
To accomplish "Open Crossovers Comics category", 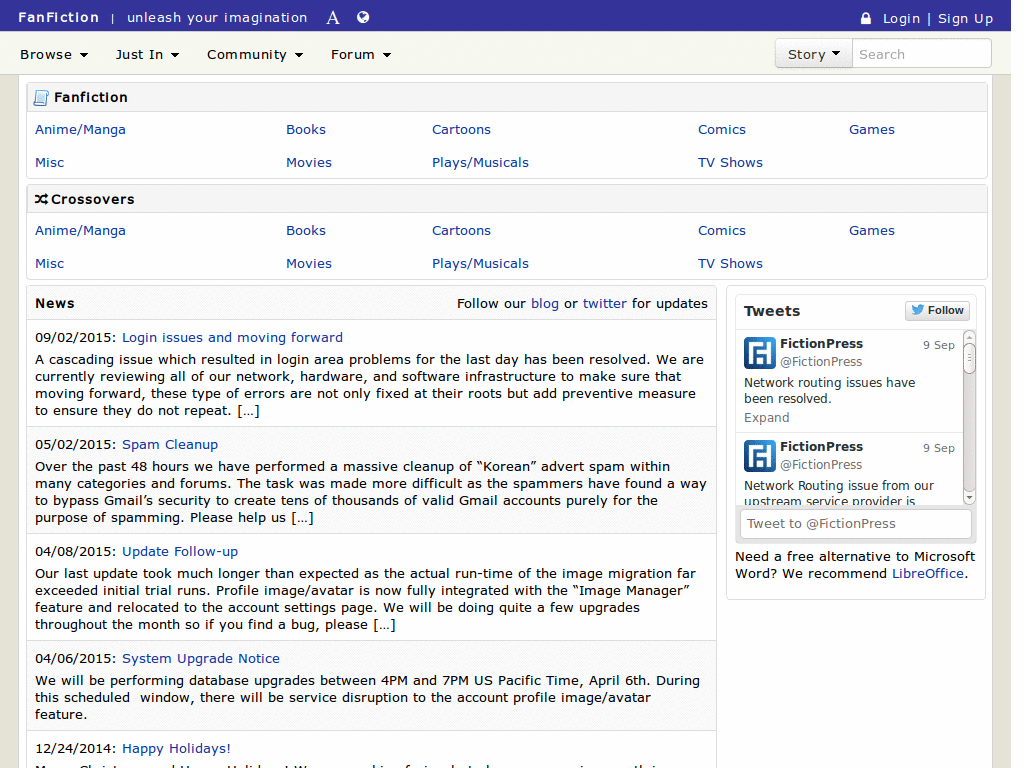I will pyautogui.click(x=722, y=231).
